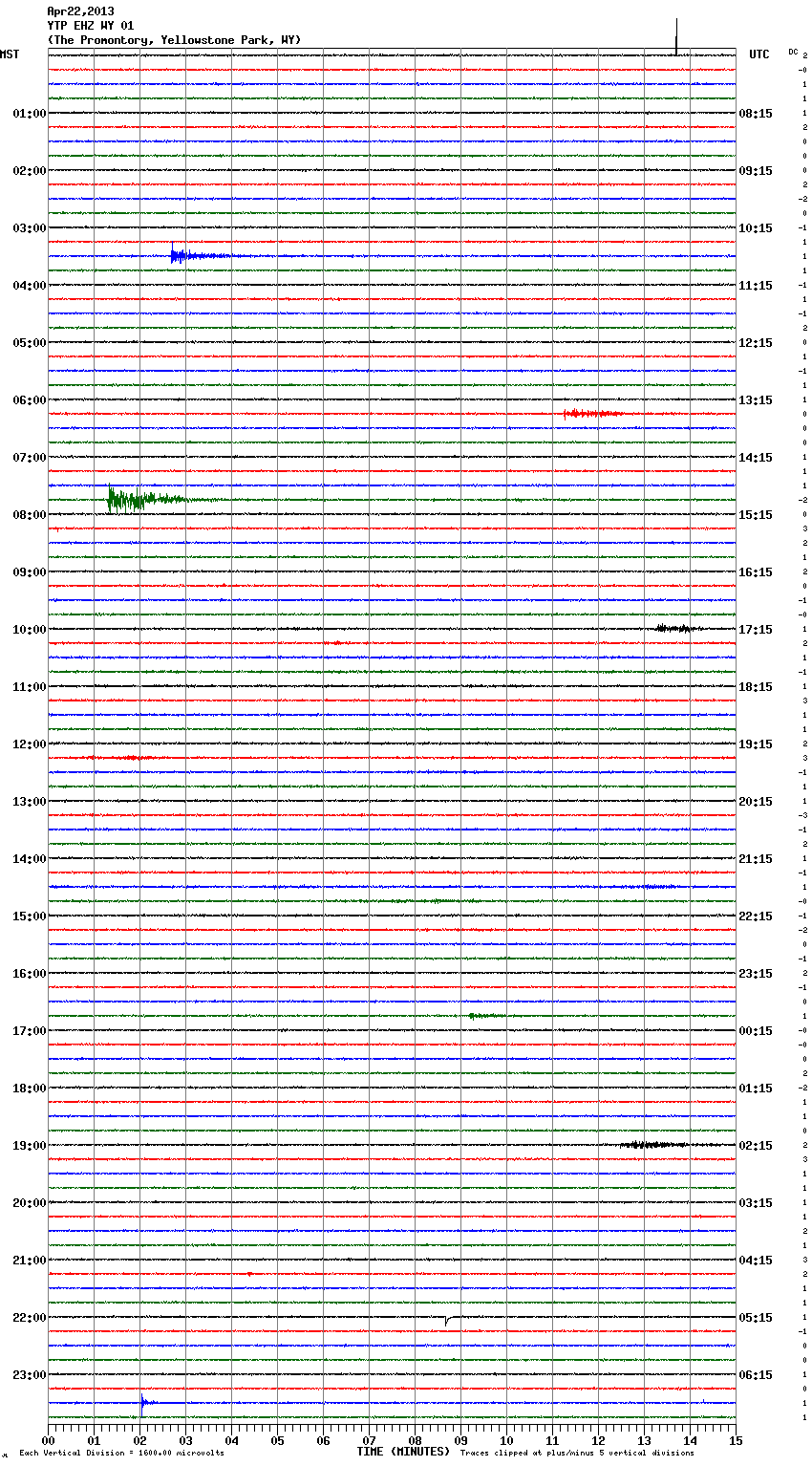Screen dimensions: 812x1466
Task: Click the DC column header
Action: pyautogui.click(x=793, y=52)
